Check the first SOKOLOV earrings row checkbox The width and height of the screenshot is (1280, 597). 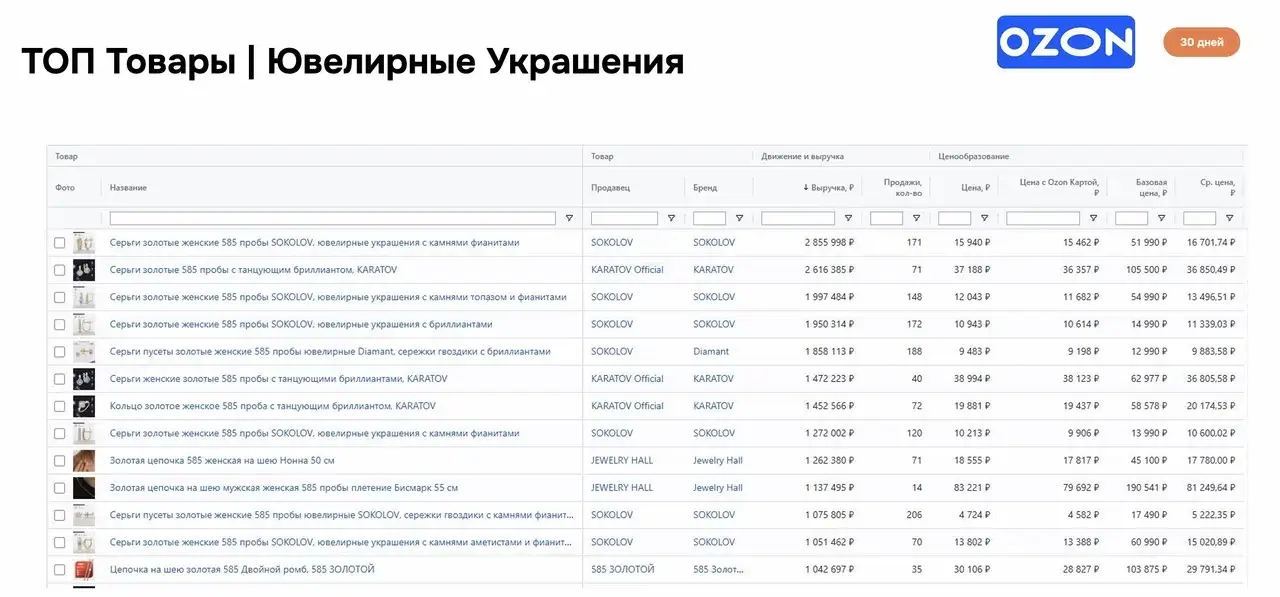pos(60,243)
